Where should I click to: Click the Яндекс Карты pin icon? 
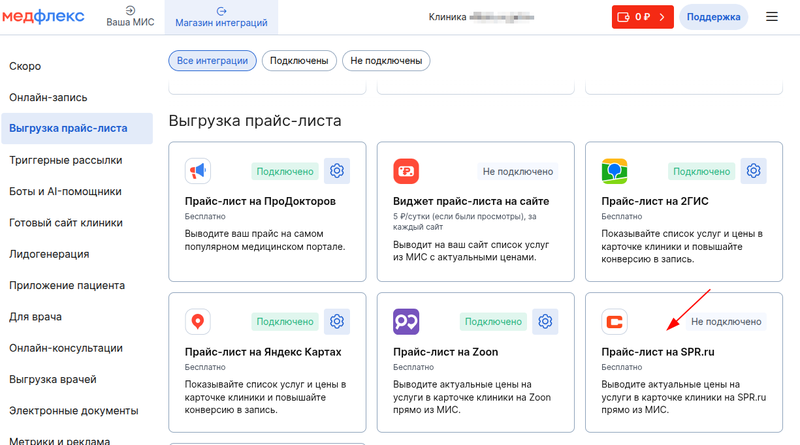198,322
